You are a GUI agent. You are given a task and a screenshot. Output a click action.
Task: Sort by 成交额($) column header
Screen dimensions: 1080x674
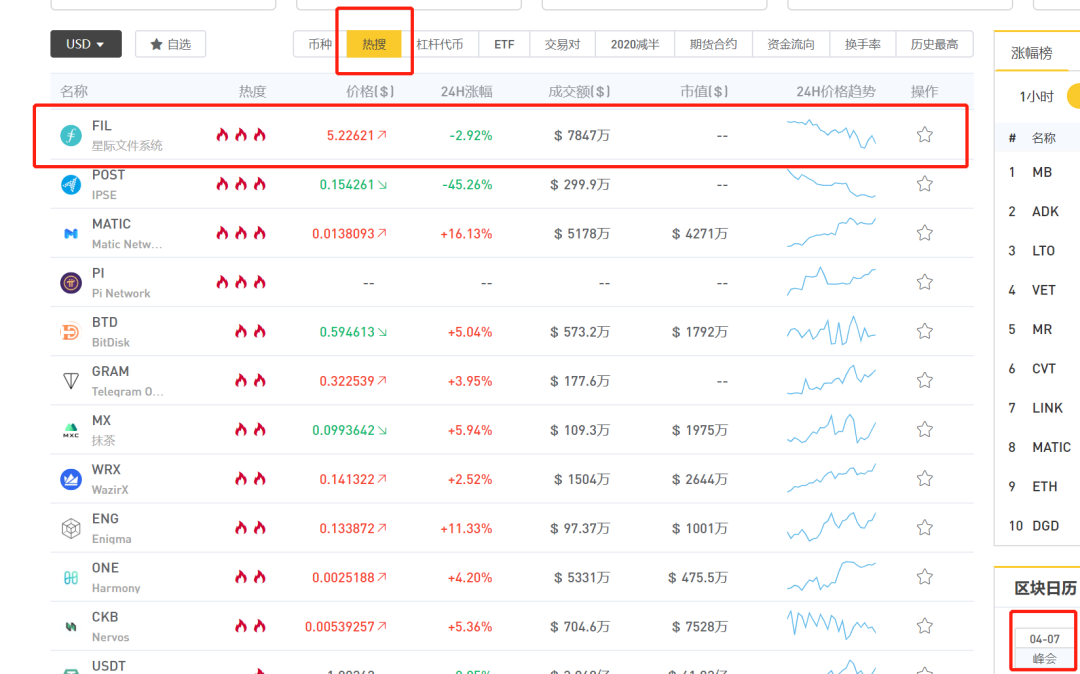pyautogui.click(x=579, y=92)
